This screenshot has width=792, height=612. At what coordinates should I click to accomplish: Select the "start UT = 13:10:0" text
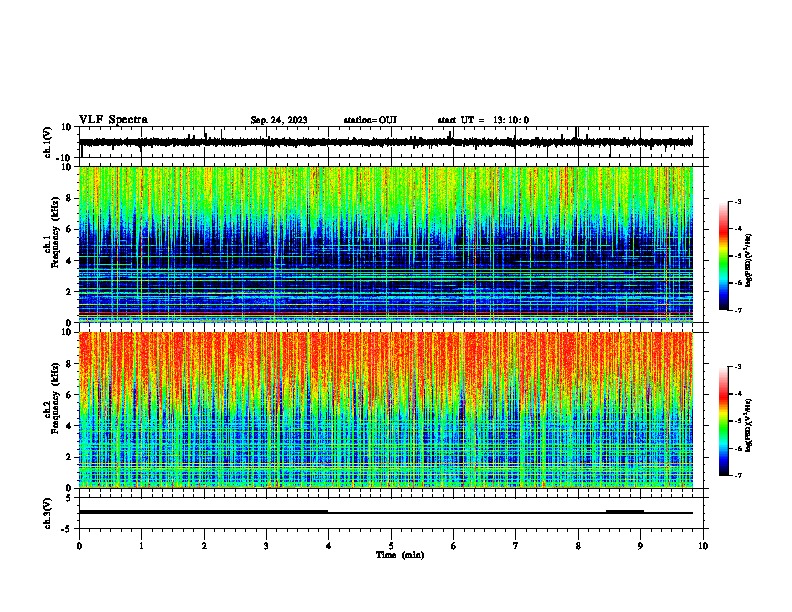483,120
